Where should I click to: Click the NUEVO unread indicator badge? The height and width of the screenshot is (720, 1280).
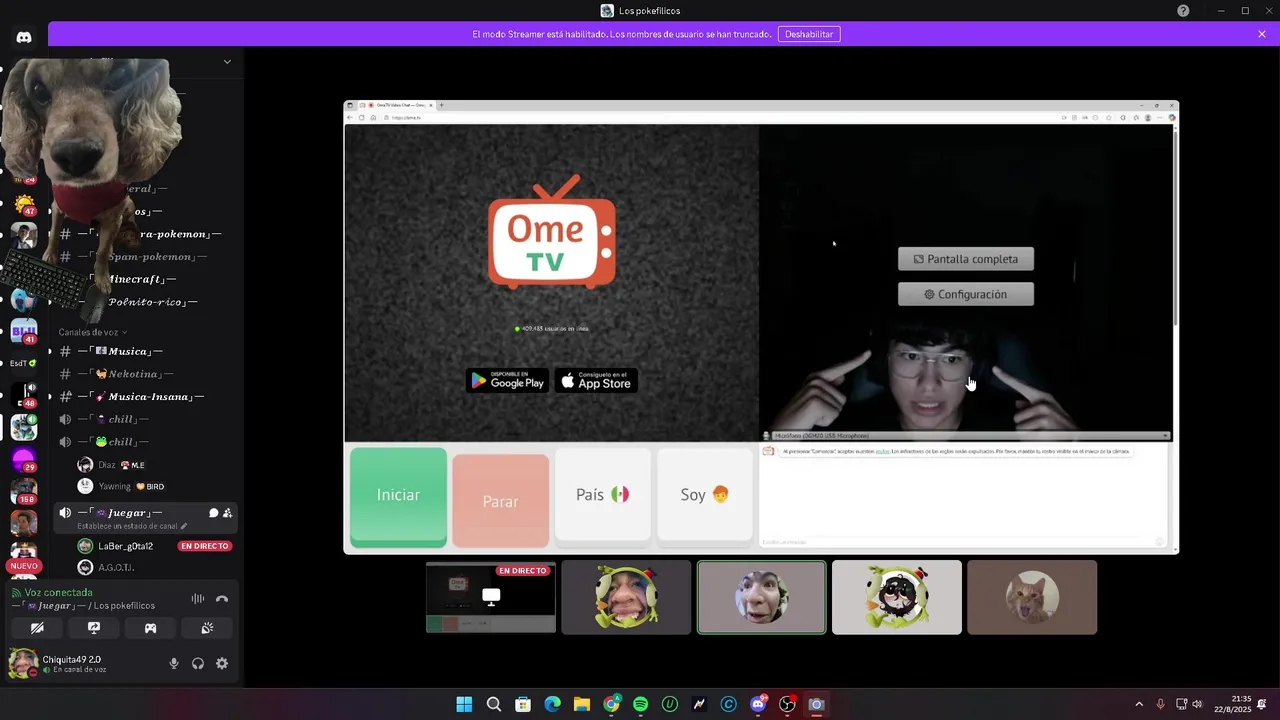(x=24, y=566)
